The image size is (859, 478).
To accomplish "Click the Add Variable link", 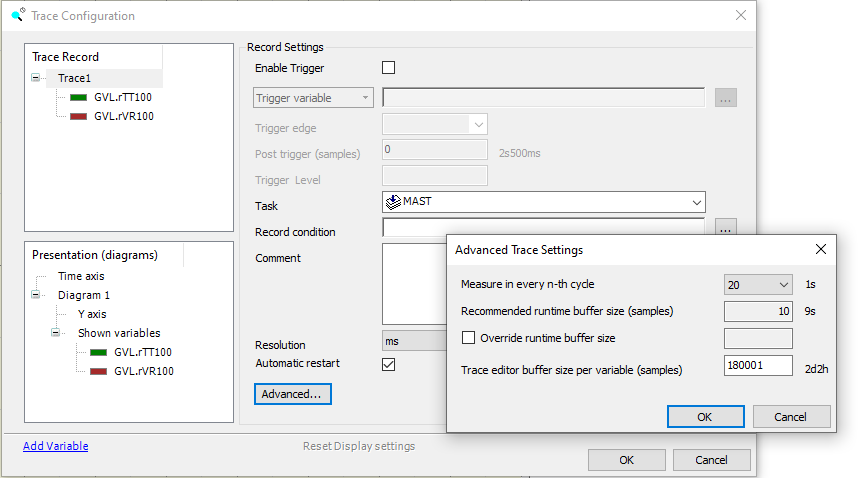I will click(56, 446).
